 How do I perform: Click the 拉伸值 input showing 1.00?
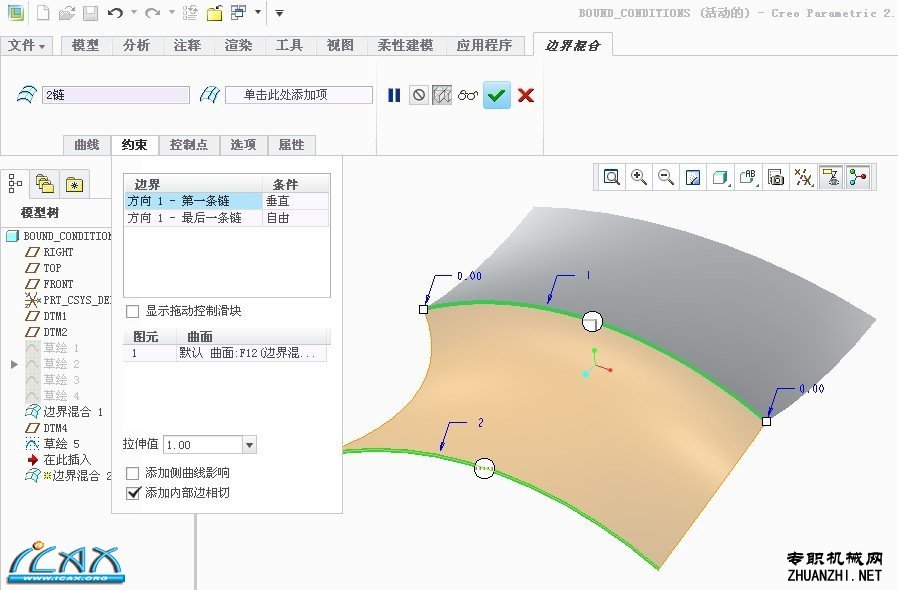pos(203,445)
